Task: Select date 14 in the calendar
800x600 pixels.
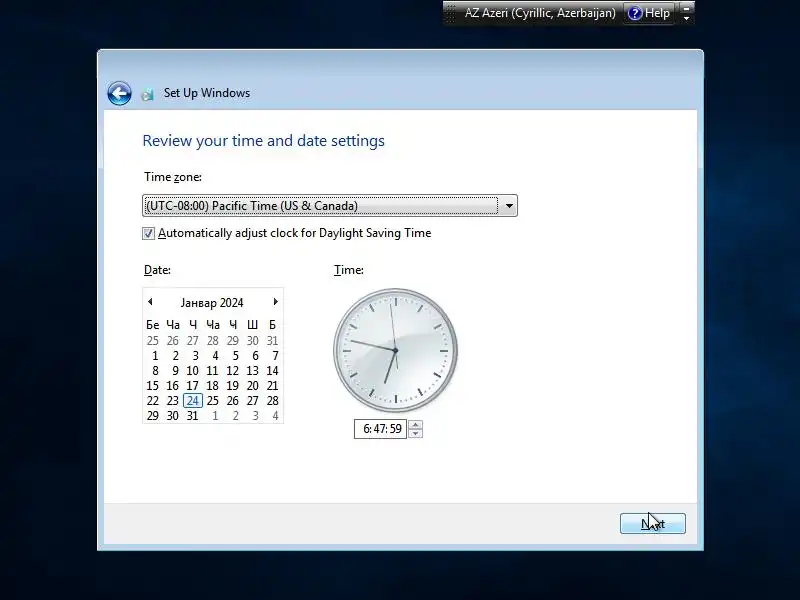Action: click(x=272, y=370)
